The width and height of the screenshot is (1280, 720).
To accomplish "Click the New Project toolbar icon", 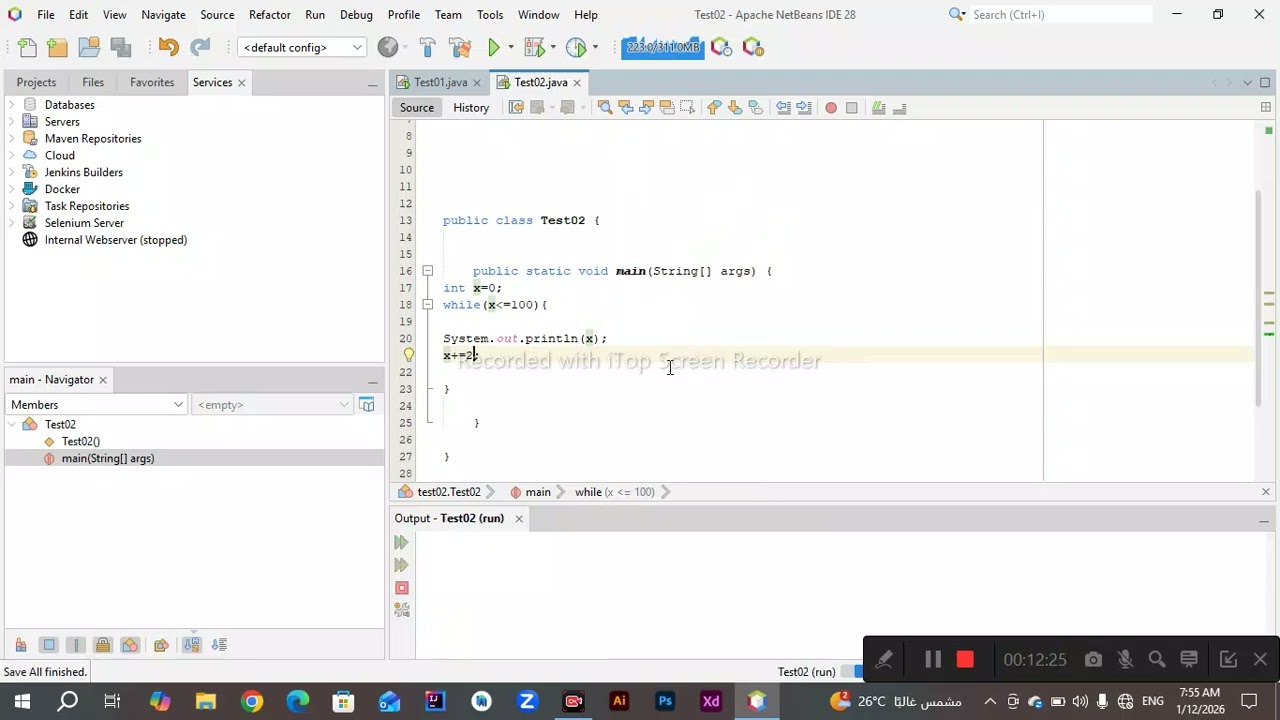I will [58, 47].
